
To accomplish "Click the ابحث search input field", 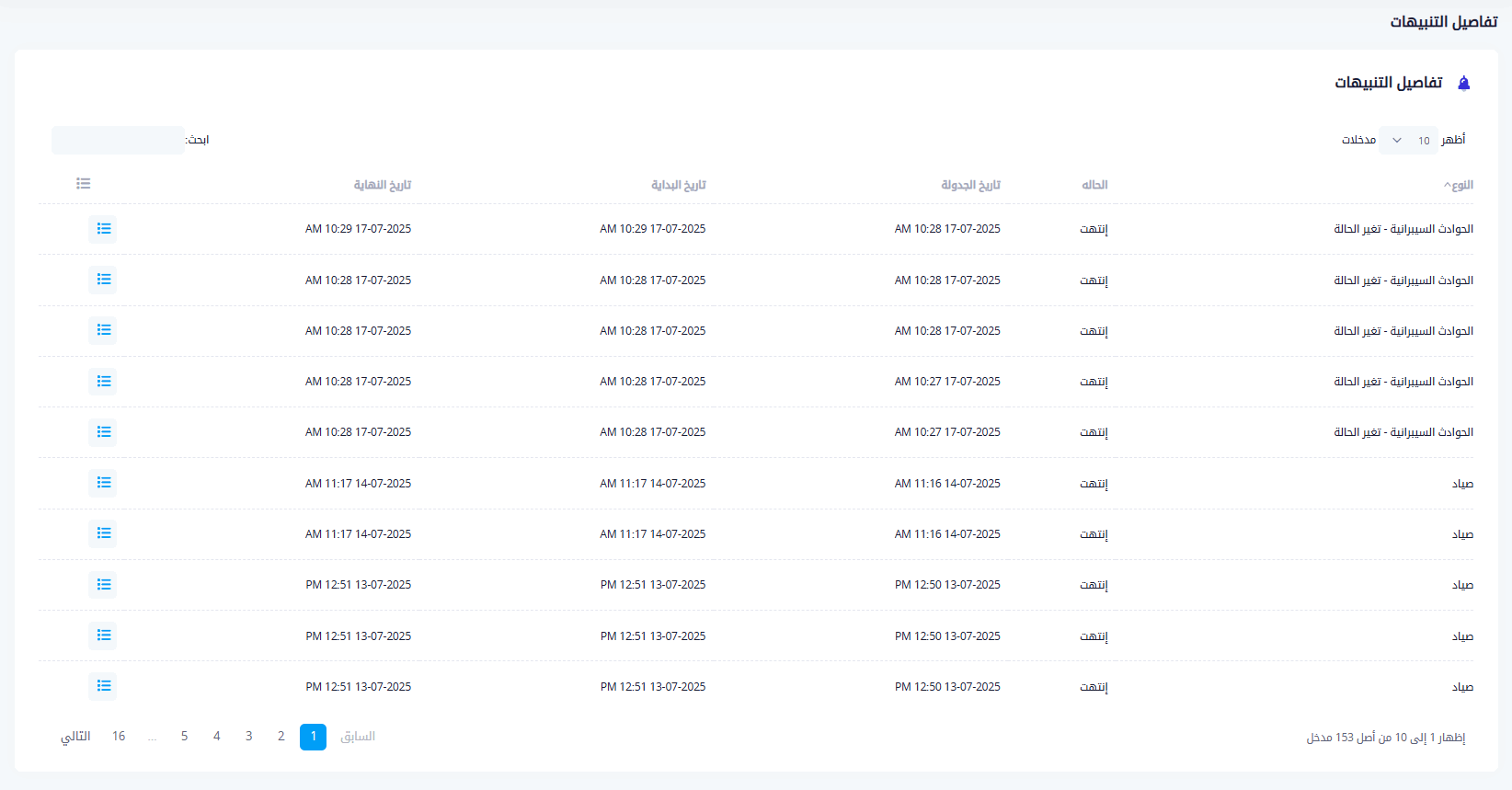I will (118, 141).
